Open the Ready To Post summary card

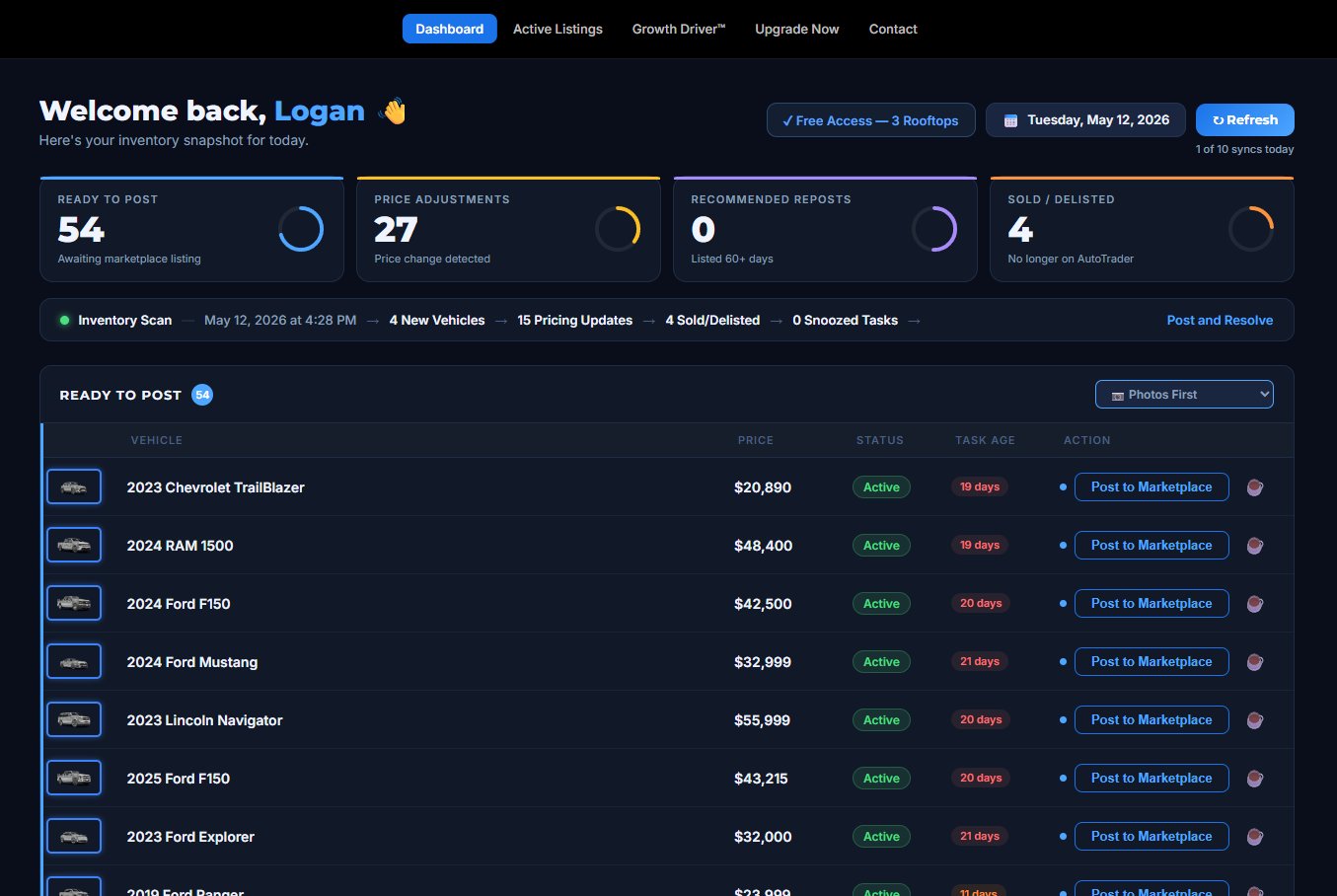click(191, 229)
